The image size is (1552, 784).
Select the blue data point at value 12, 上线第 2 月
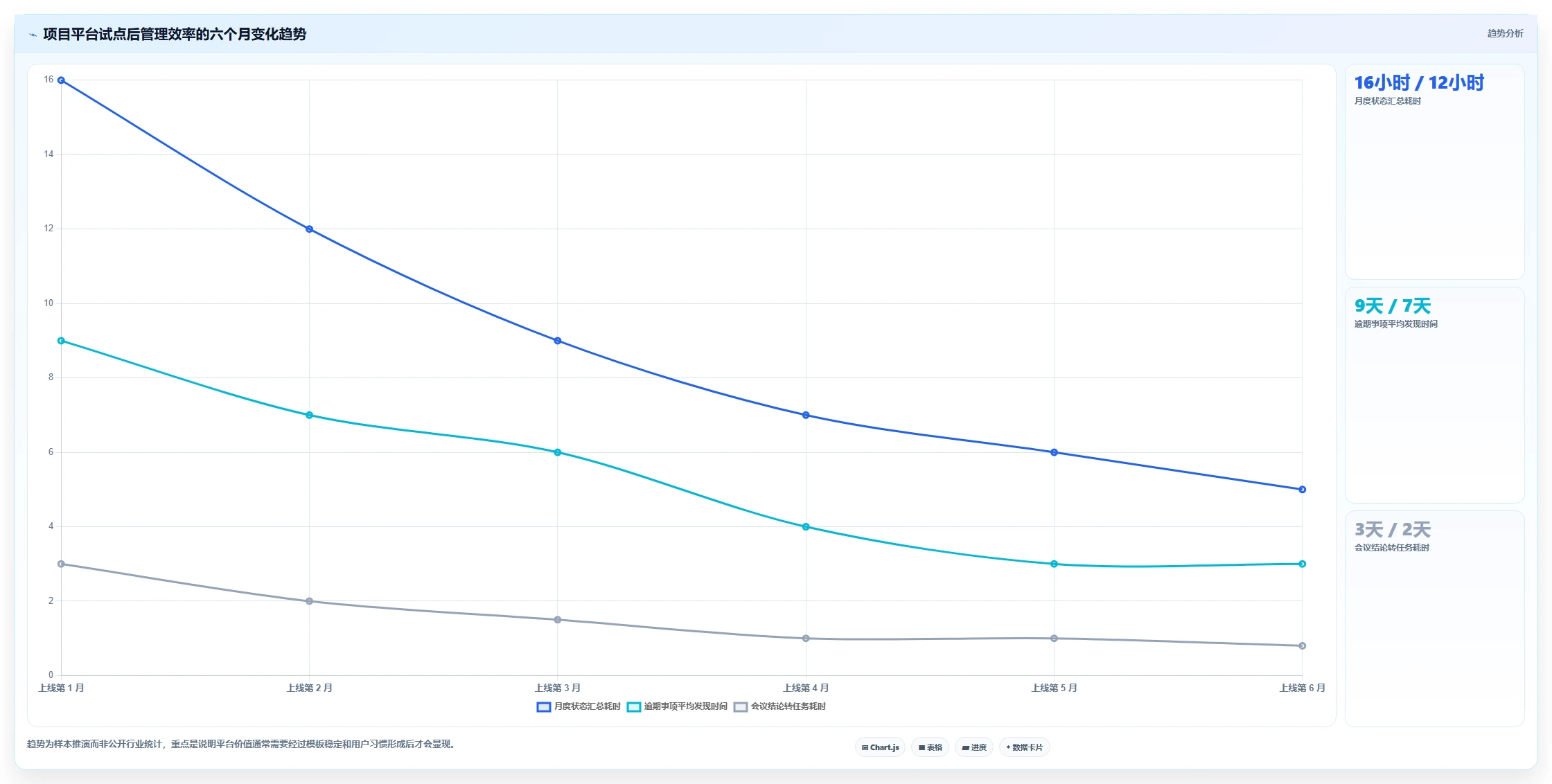point(309,229)
